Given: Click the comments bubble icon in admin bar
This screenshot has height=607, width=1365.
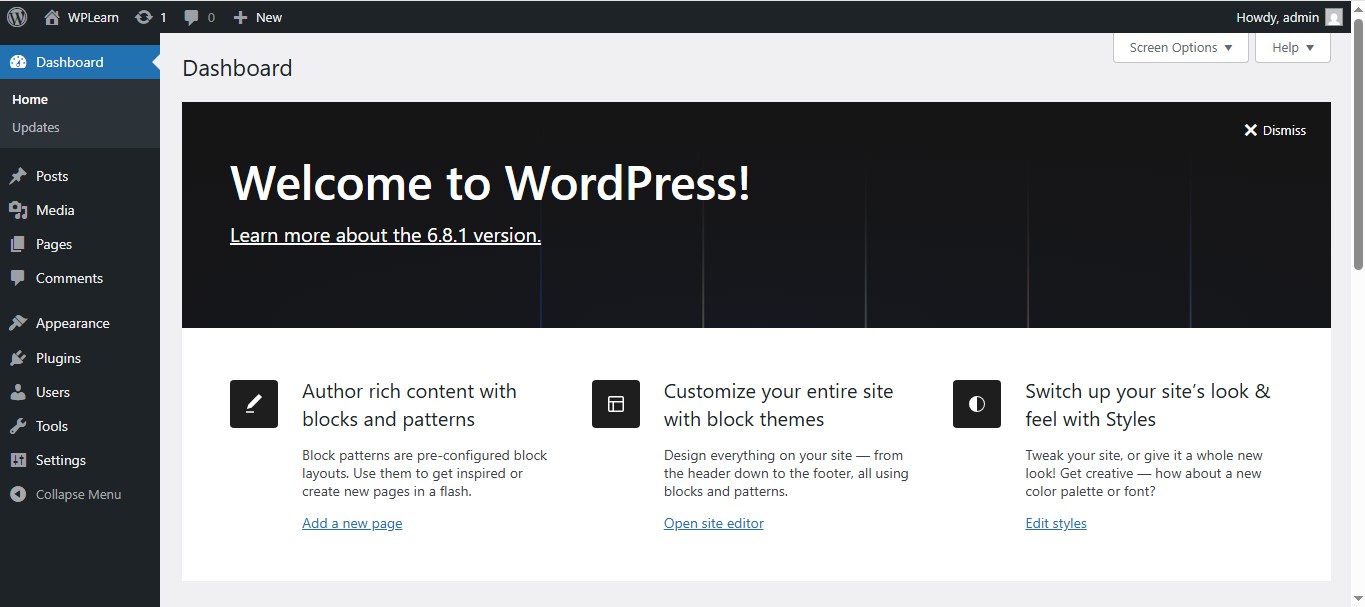Looking at the screenshot, I should tap(192, 17).
